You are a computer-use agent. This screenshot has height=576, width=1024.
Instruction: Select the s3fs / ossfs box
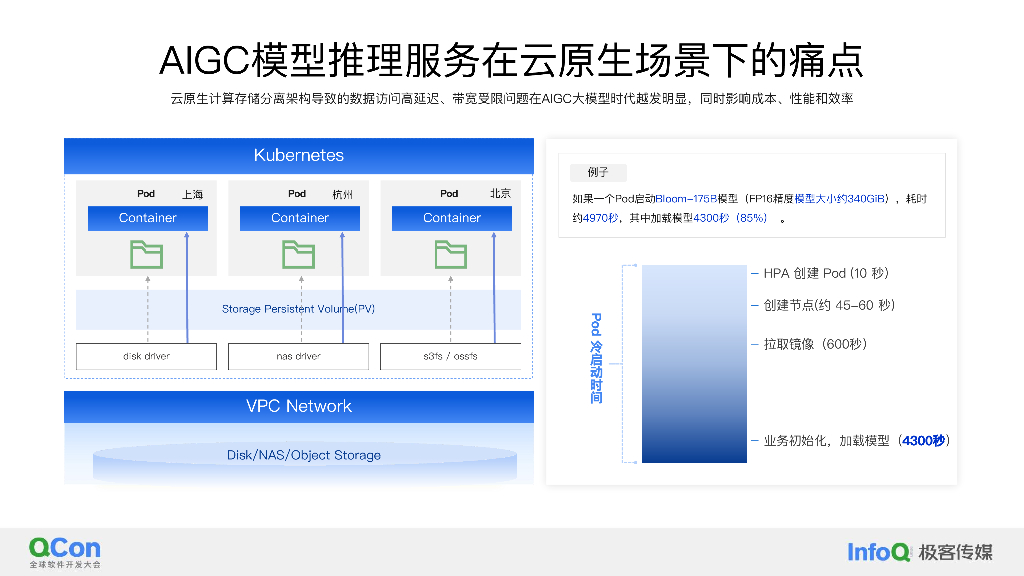(450, 356)
